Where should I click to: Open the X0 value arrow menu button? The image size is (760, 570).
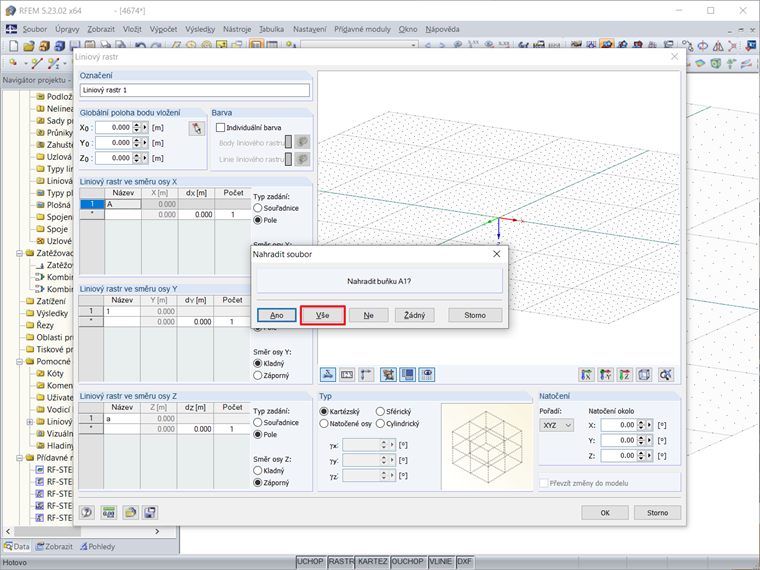(144, 127)
